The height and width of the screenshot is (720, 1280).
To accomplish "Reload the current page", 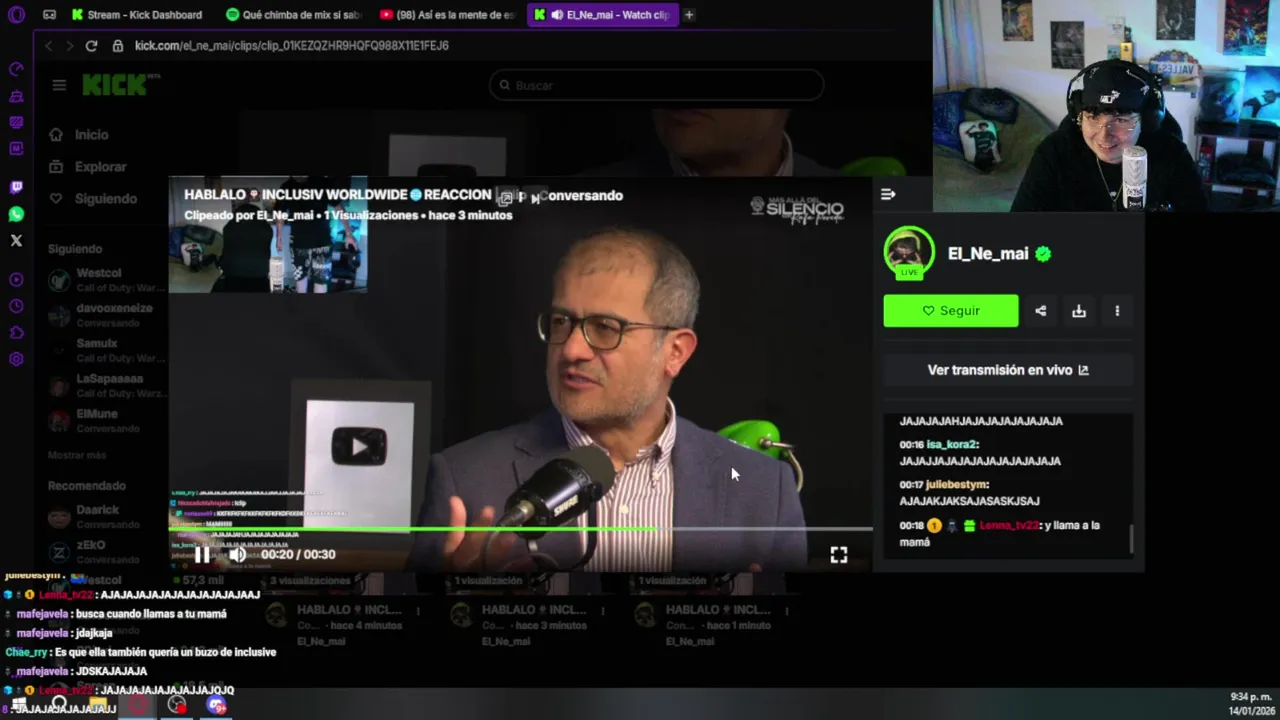I will (x=91, y=46).
